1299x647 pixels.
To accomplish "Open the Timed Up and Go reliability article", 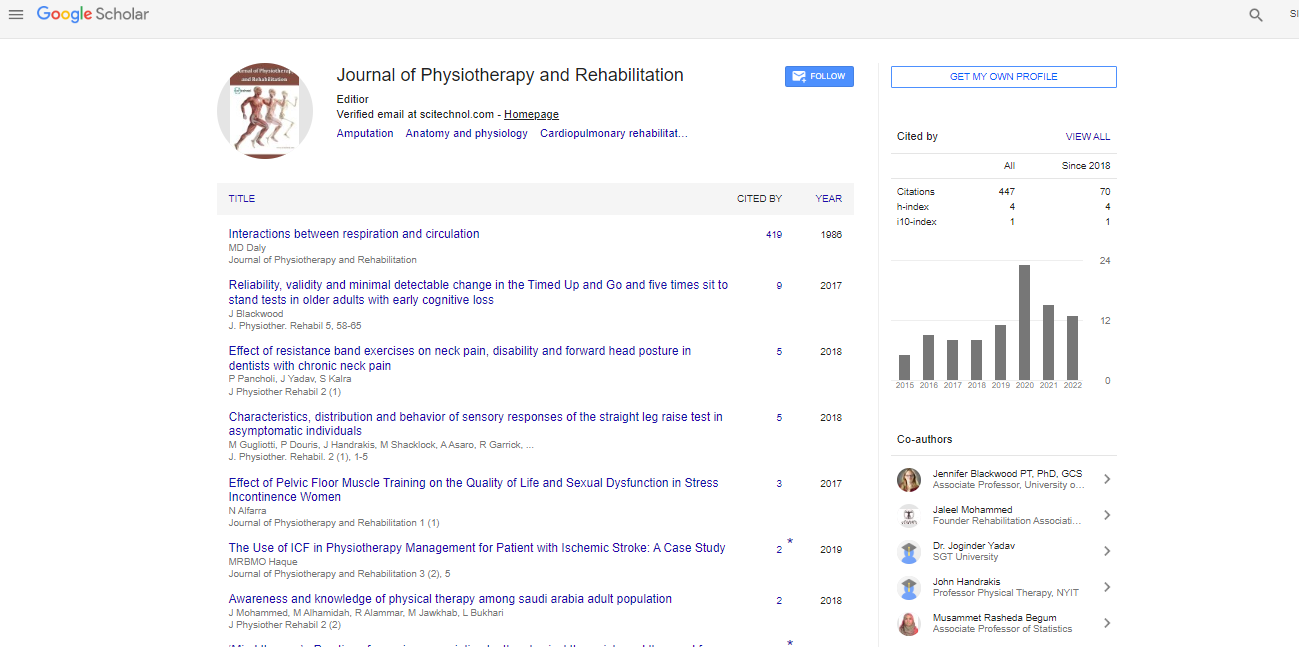I will point(478,292).
